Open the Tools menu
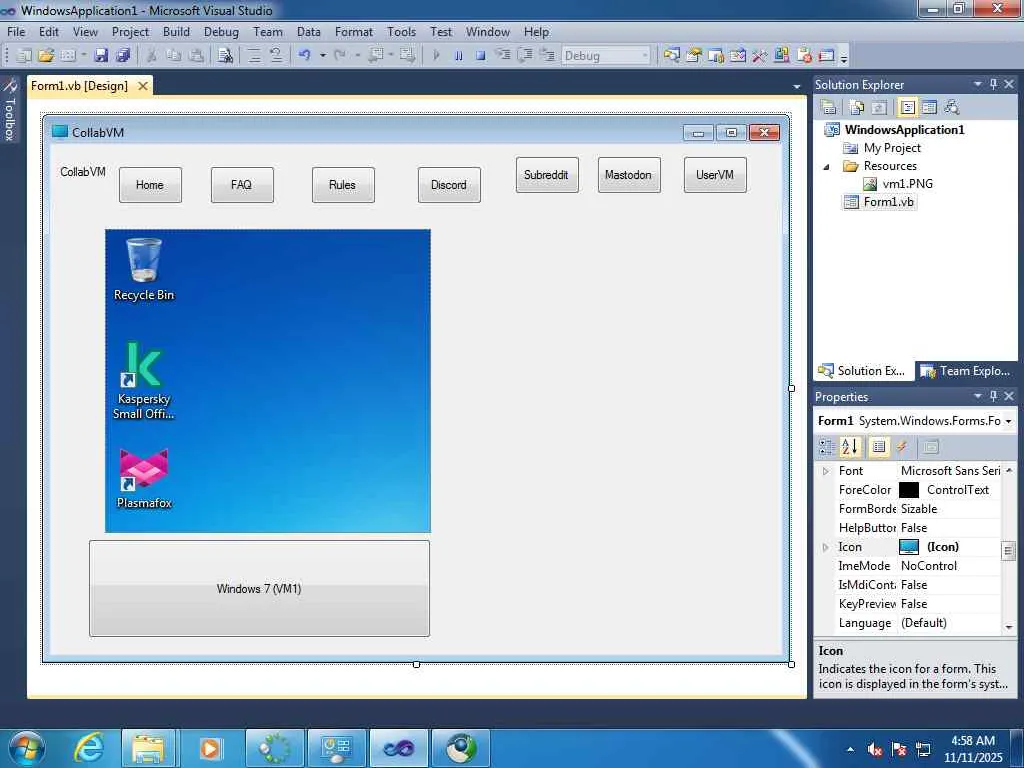This screenshot has height=768, width=1024. point(401,32)
